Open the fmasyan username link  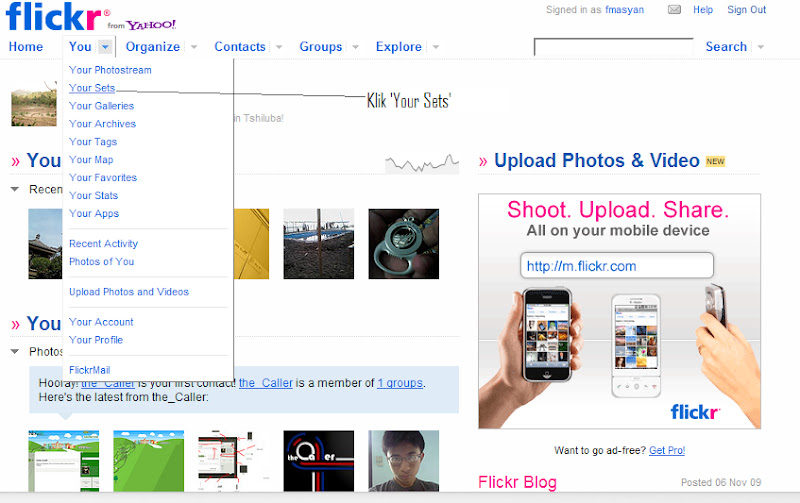point(624,10)
